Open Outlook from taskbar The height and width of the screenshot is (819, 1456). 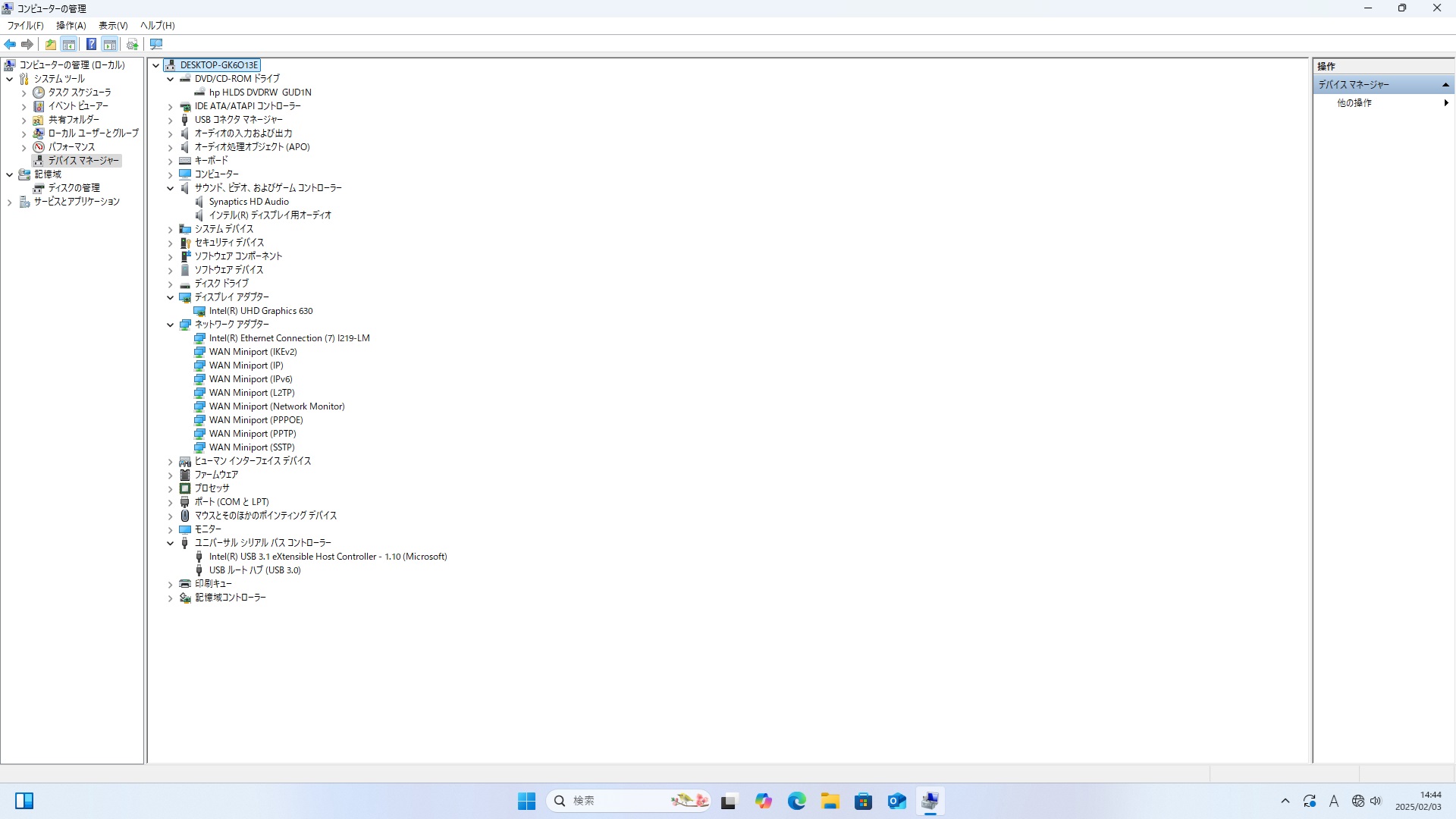896,801
